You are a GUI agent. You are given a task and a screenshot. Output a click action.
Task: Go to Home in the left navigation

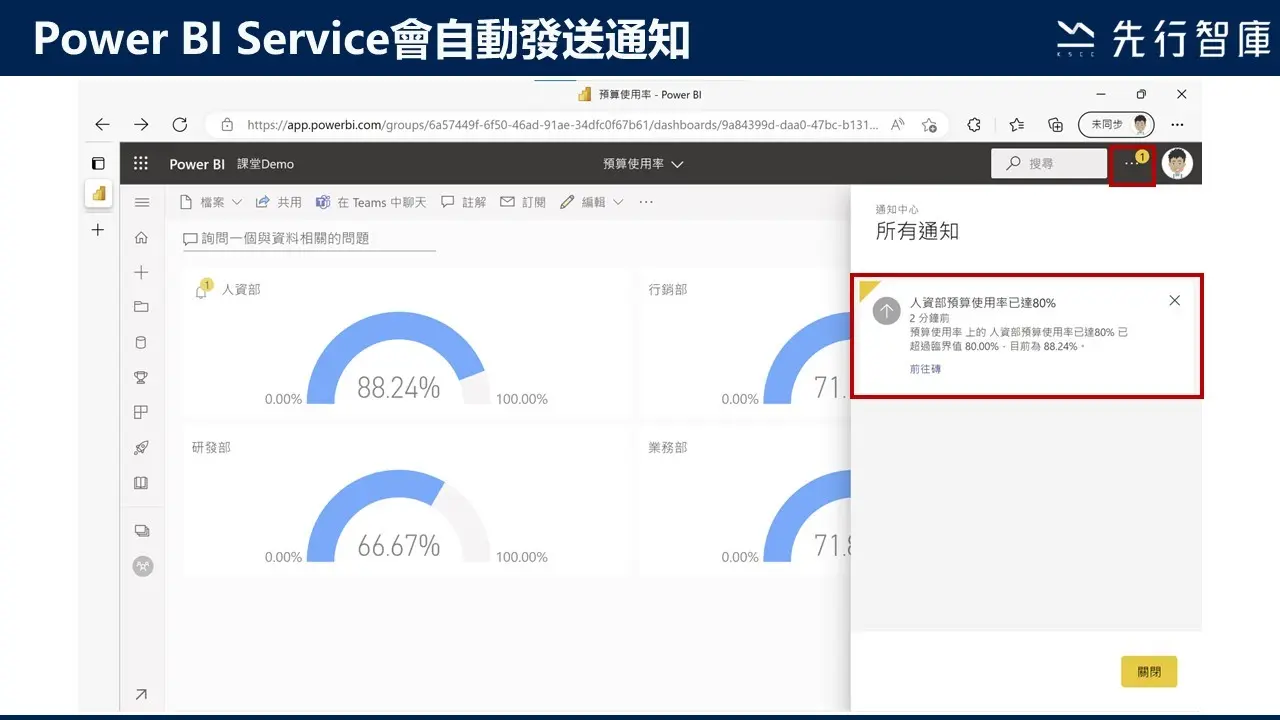click(141, 238)
